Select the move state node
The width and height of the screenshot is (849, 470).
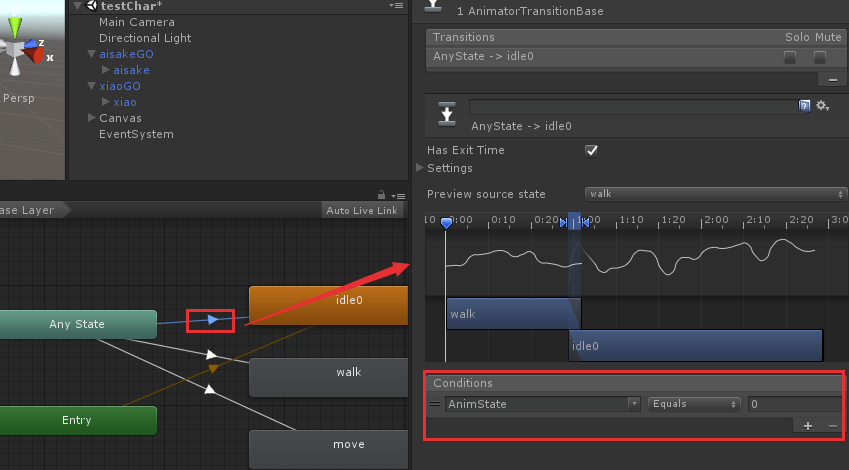pos(329,449)
